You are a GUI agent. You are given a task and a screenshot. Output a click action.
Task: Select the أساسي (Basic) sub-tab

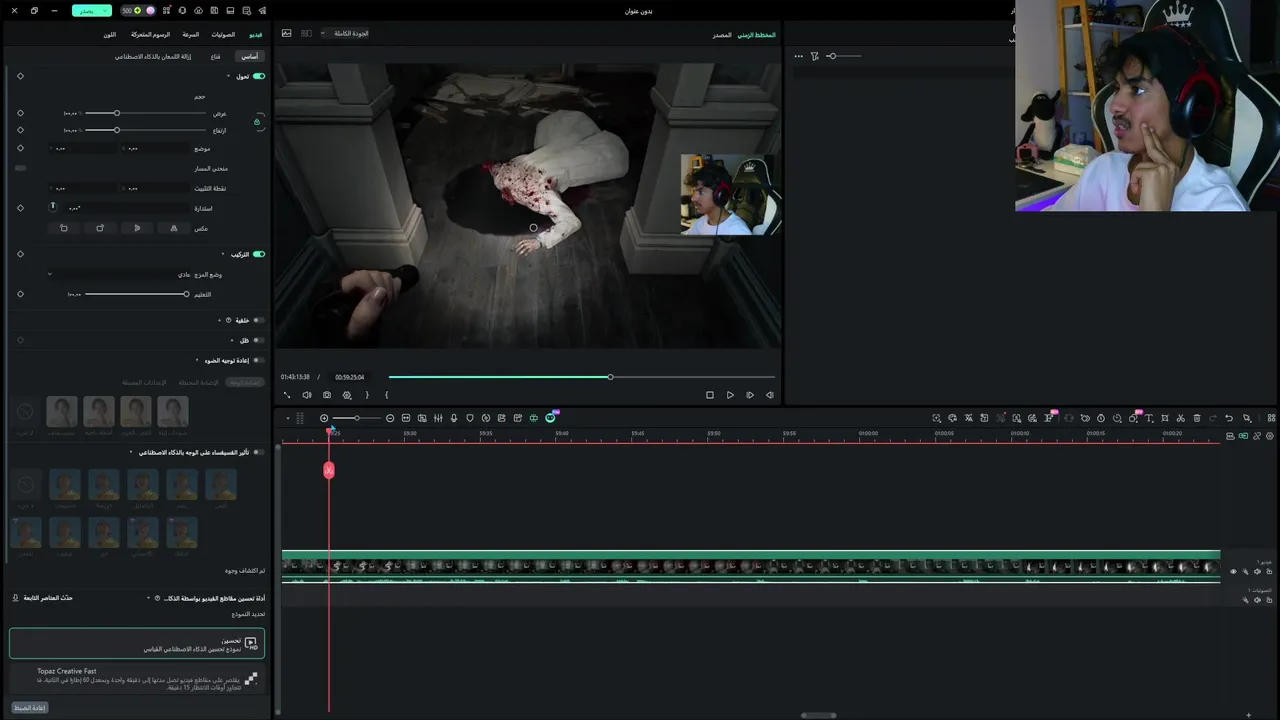coord(249,56)
